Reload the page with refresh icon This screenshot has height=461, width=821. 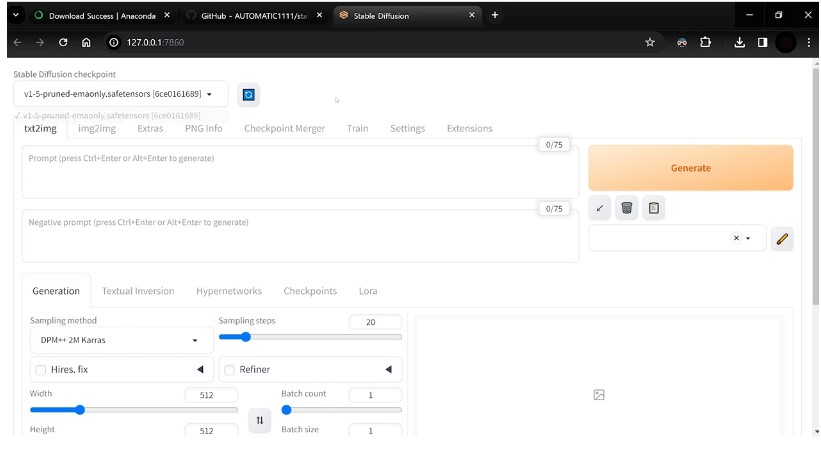63,42
